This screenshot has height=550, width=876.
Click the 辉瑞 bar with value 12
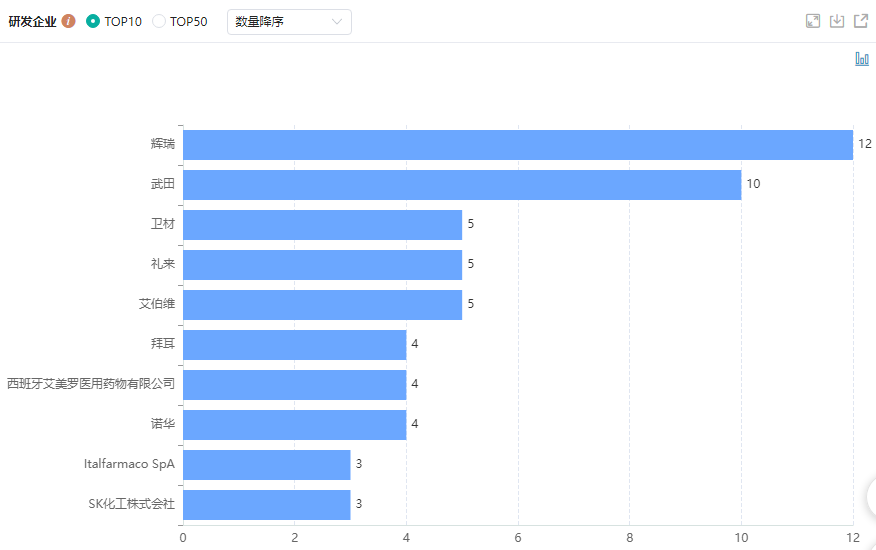pos(517,145)
